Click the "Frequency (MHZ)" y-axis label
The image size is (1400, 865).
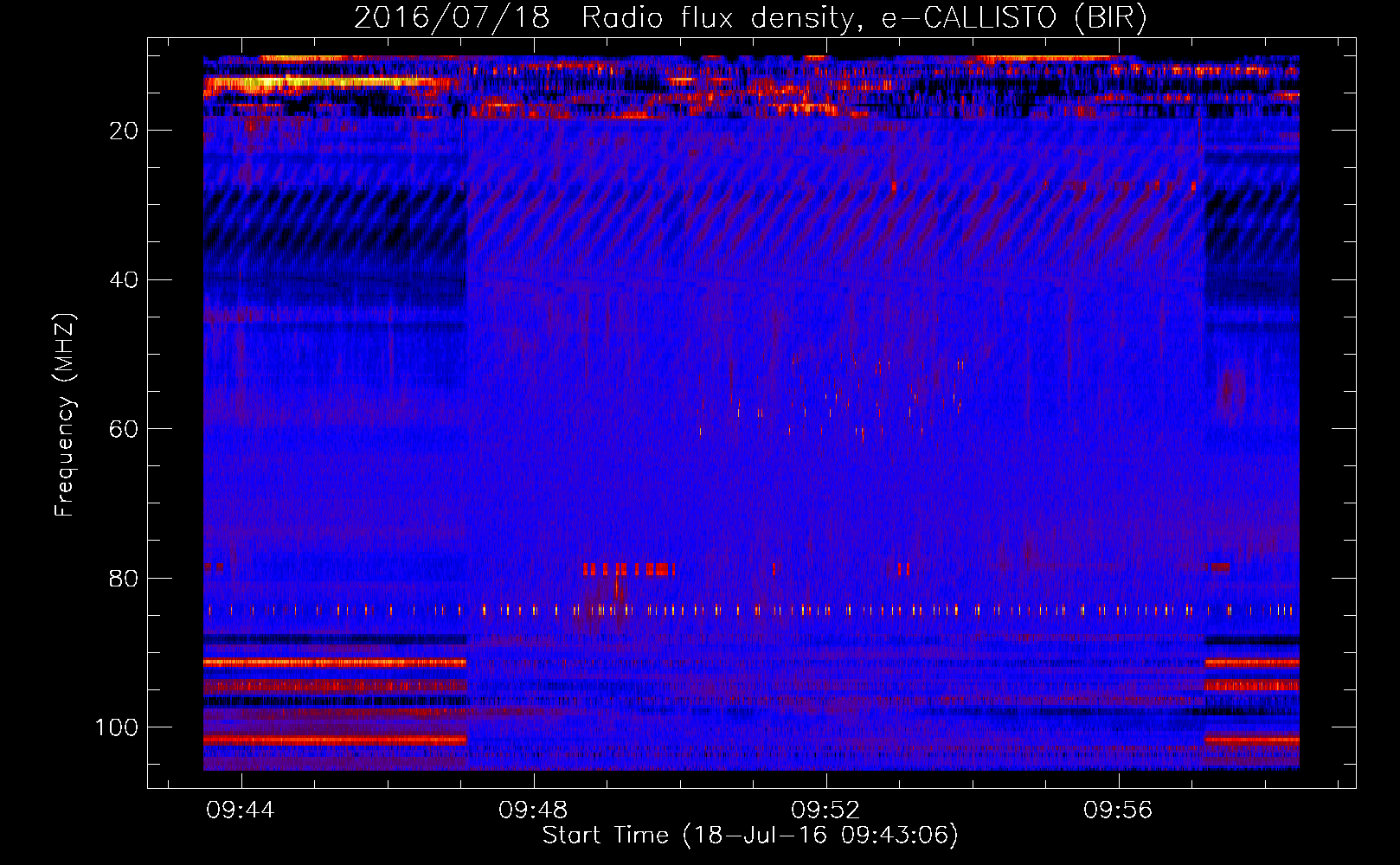(65, 415)
